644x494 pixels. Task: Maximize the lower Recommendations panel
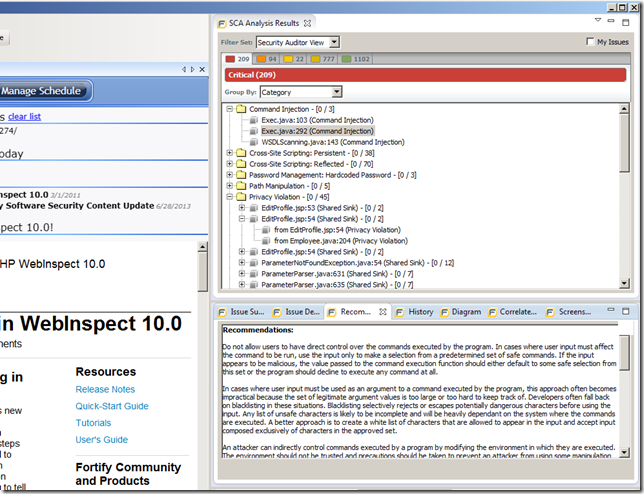[x=626, y=311]
